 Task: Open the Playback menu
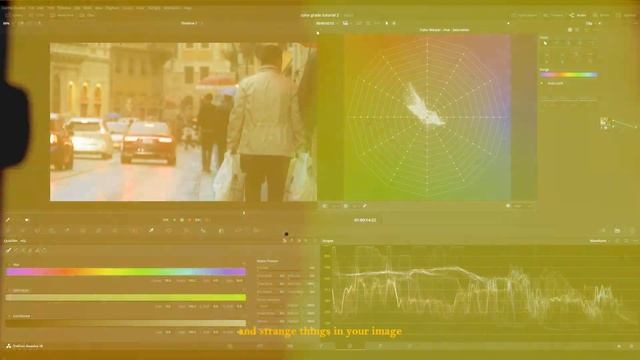112,8
